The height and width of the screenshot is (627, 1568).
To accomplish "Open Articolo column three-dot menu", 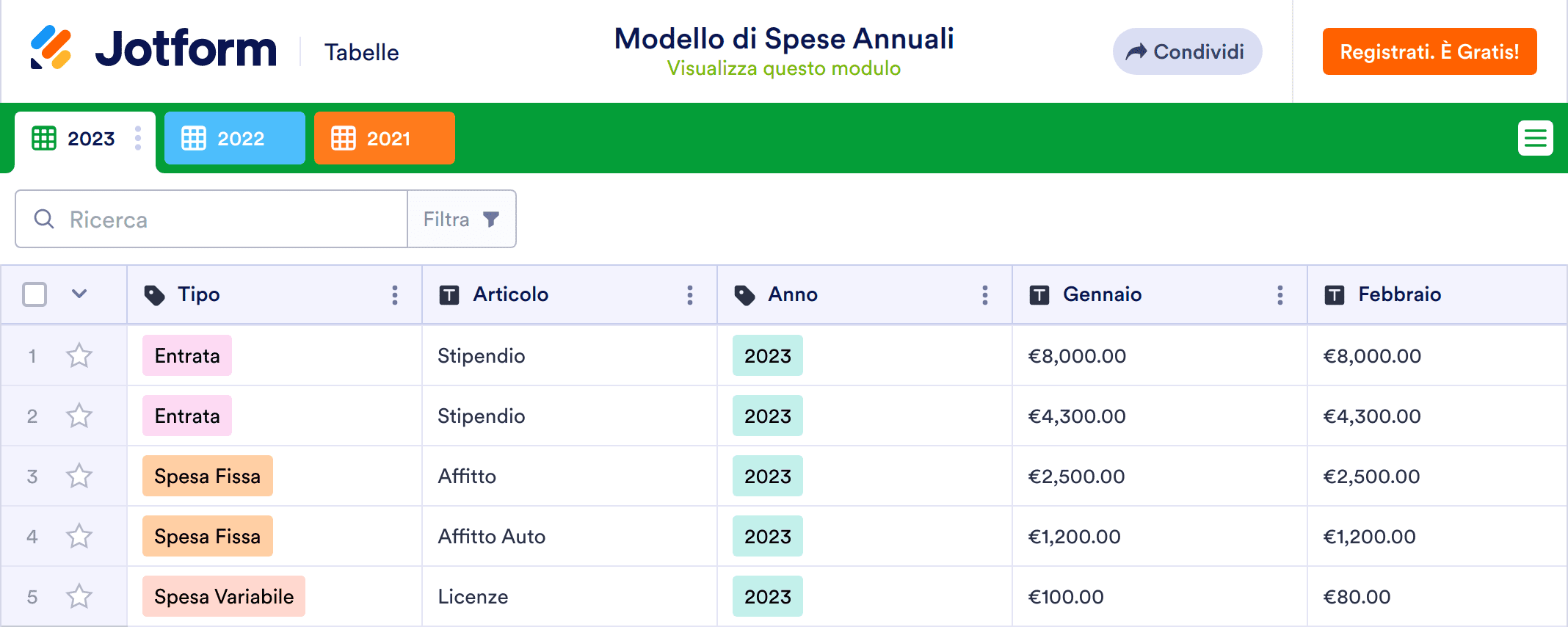I will (x=690, y=295).
